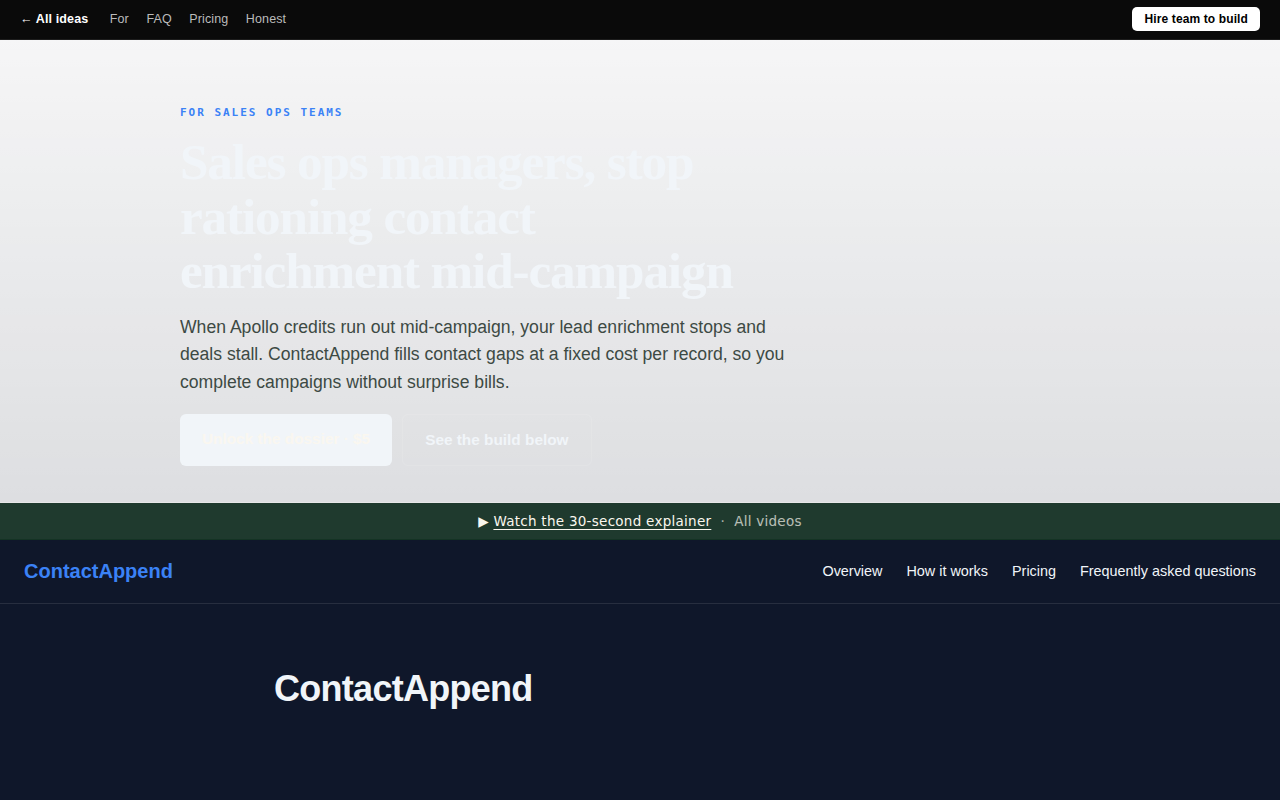Click the play triangle icon before explainer
The image size is (1280, 800).
pyautogui.click(x=484, y=522)
